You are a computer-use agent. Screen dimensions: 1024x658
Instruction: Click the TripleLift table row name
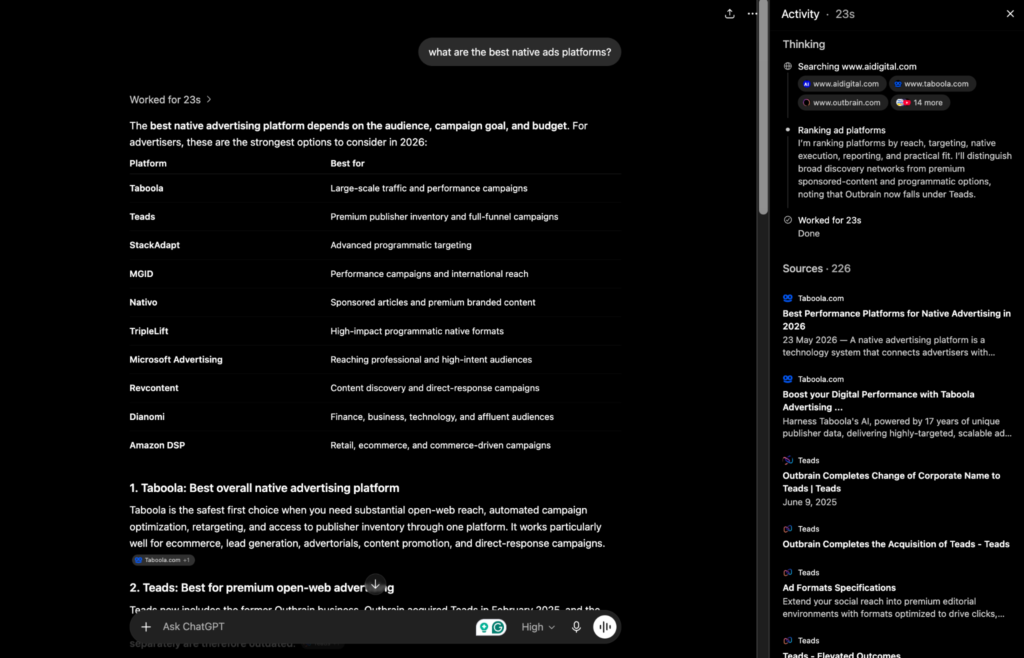pyautogui.click(x=149, y=331)
